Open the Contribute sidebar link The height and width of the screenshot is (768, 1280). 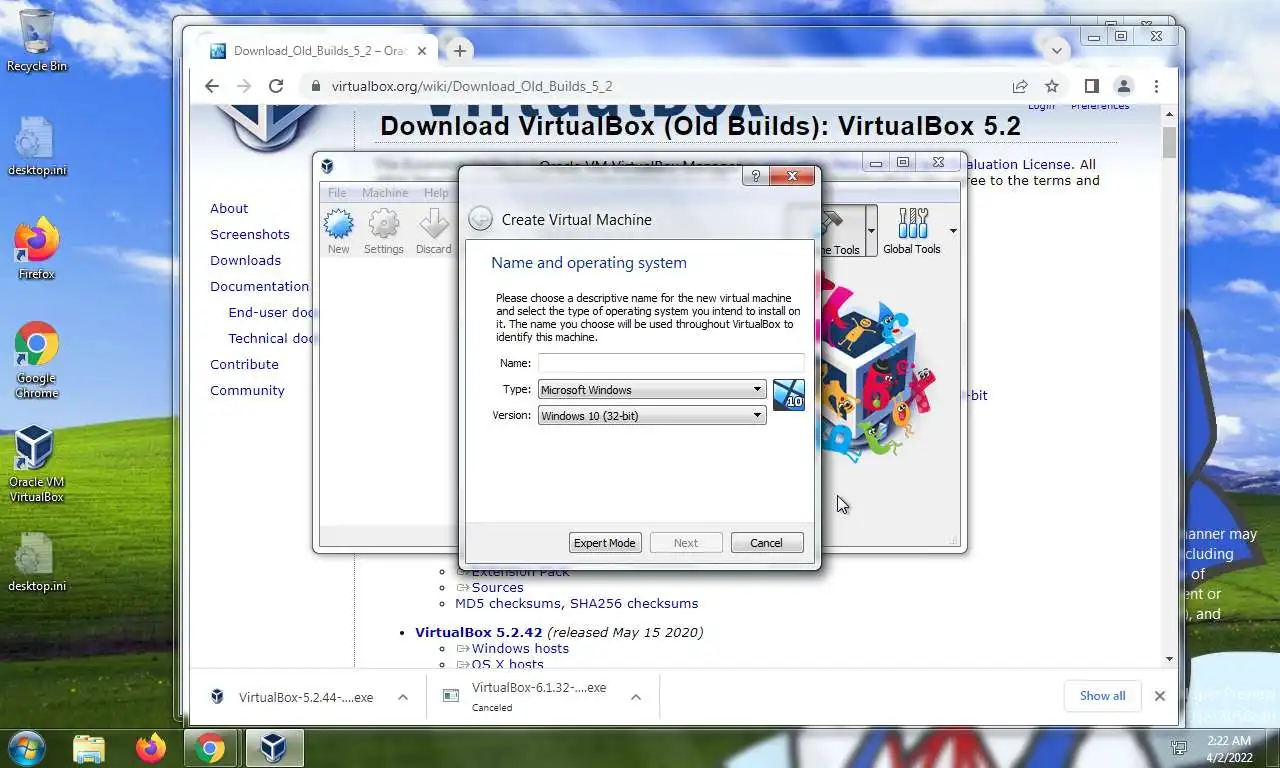coord(244,364)
